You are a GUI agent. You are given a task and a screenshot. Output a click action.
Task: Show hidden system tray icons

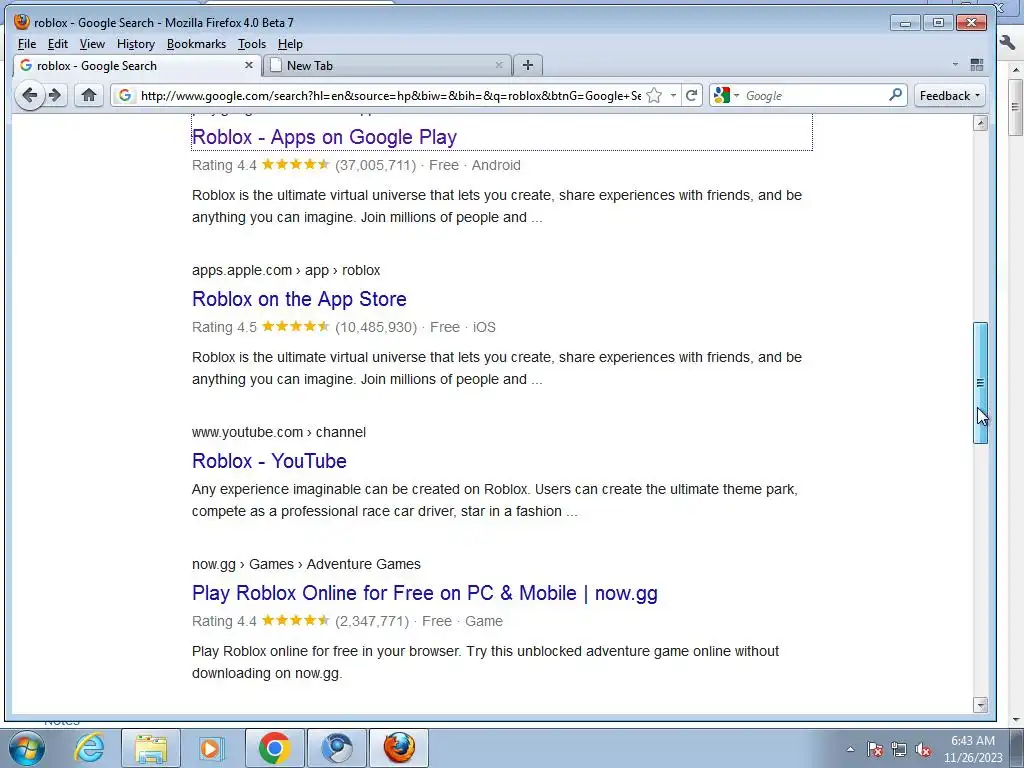[x=850, y=750]
